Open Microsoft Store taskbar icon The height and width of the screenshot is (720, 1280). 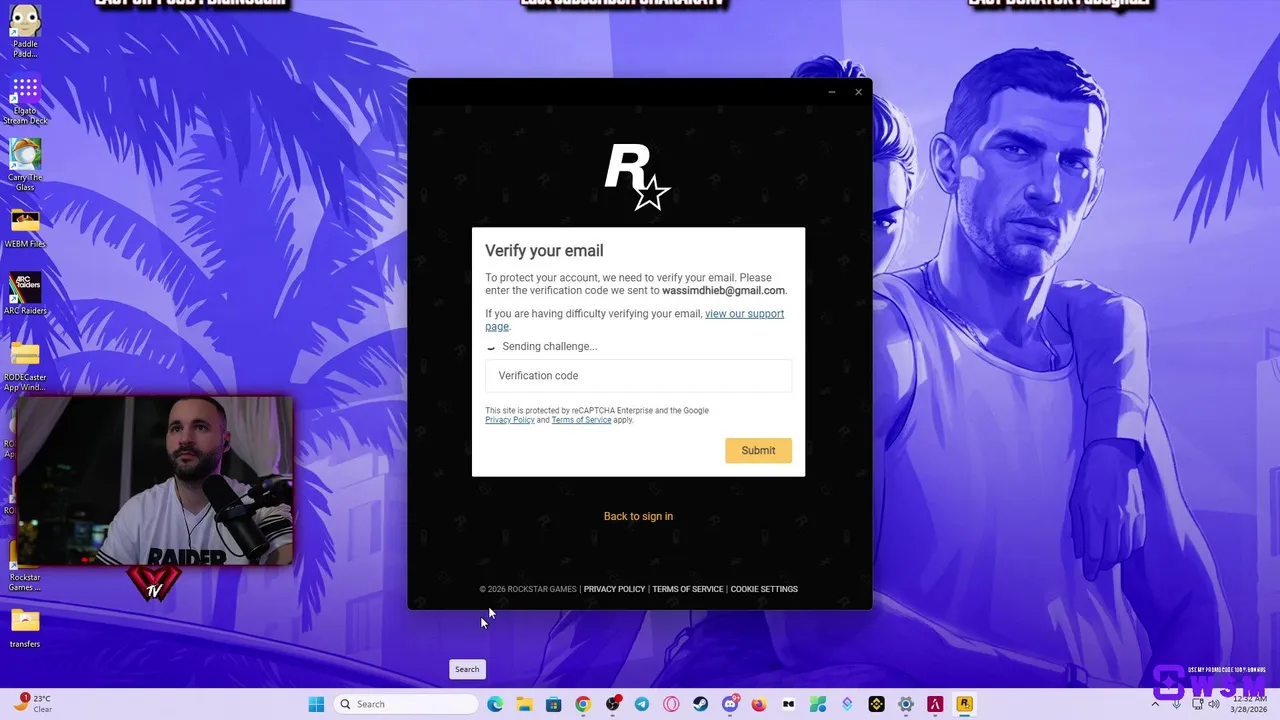click(x=554, y=704)
